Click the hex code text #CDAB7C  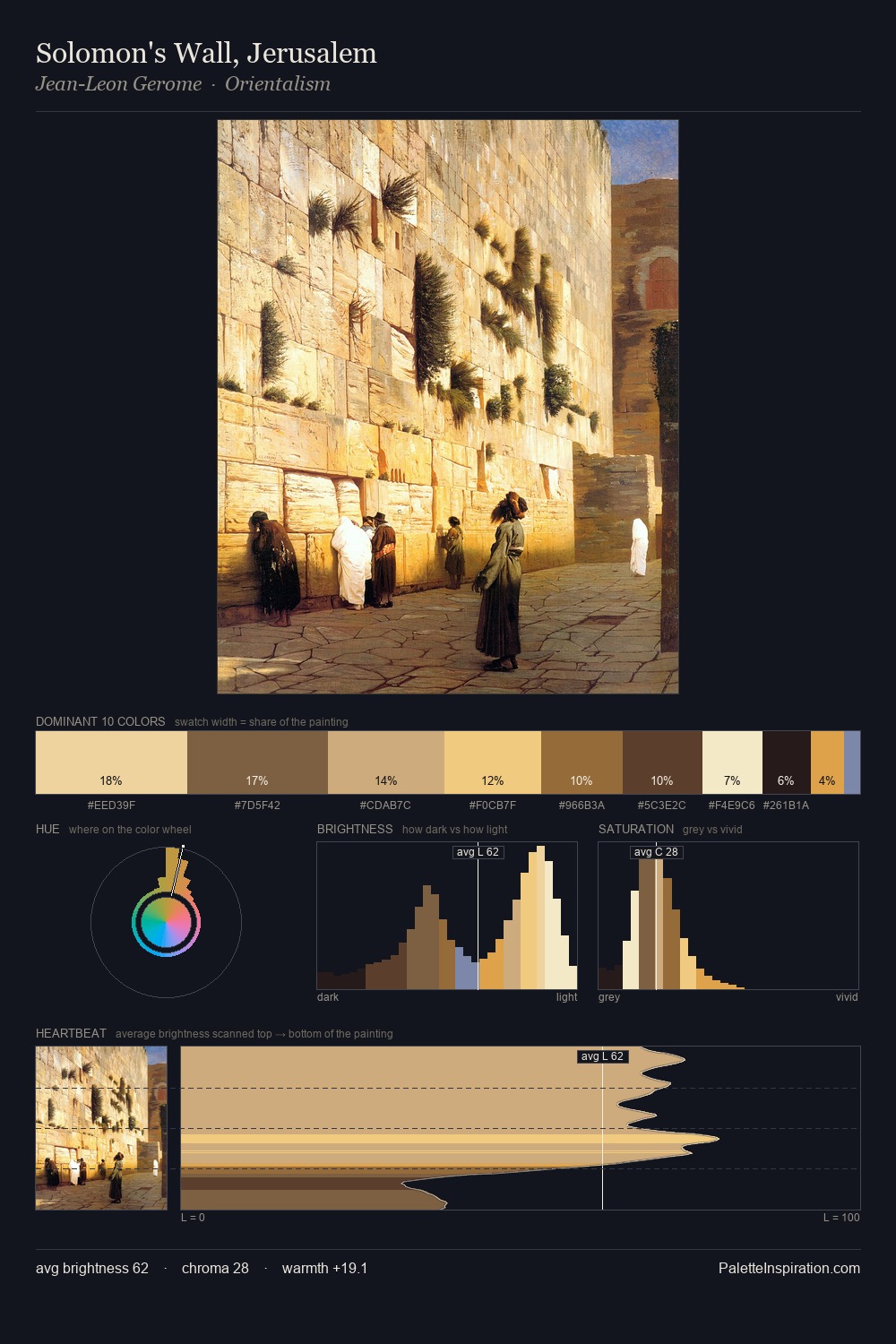[385, 806]
